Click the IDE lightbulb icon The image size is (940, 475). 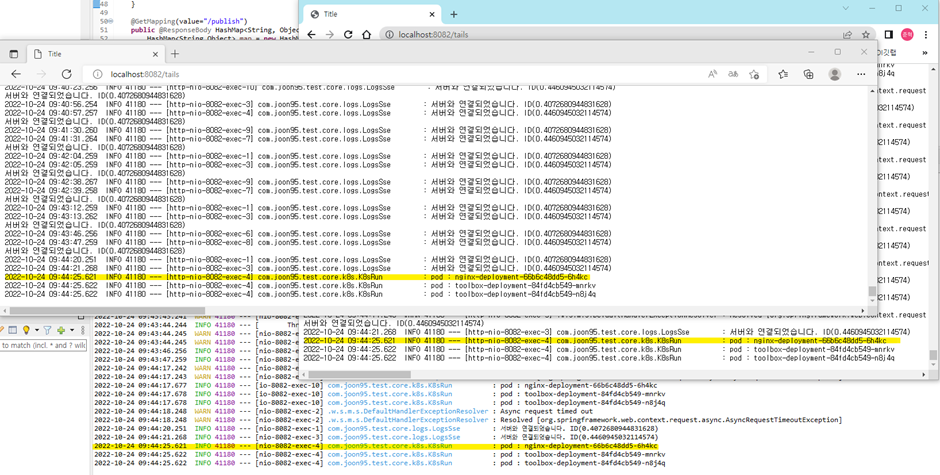click(x=26, y=330)
